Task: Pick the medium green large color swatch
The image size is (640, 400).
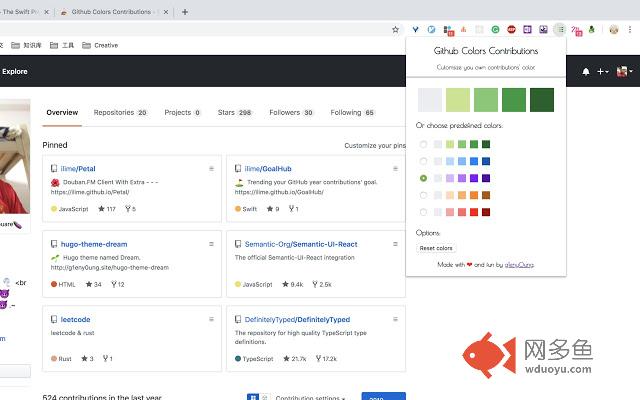Action: pyautogui.click(x=486, y=100)
